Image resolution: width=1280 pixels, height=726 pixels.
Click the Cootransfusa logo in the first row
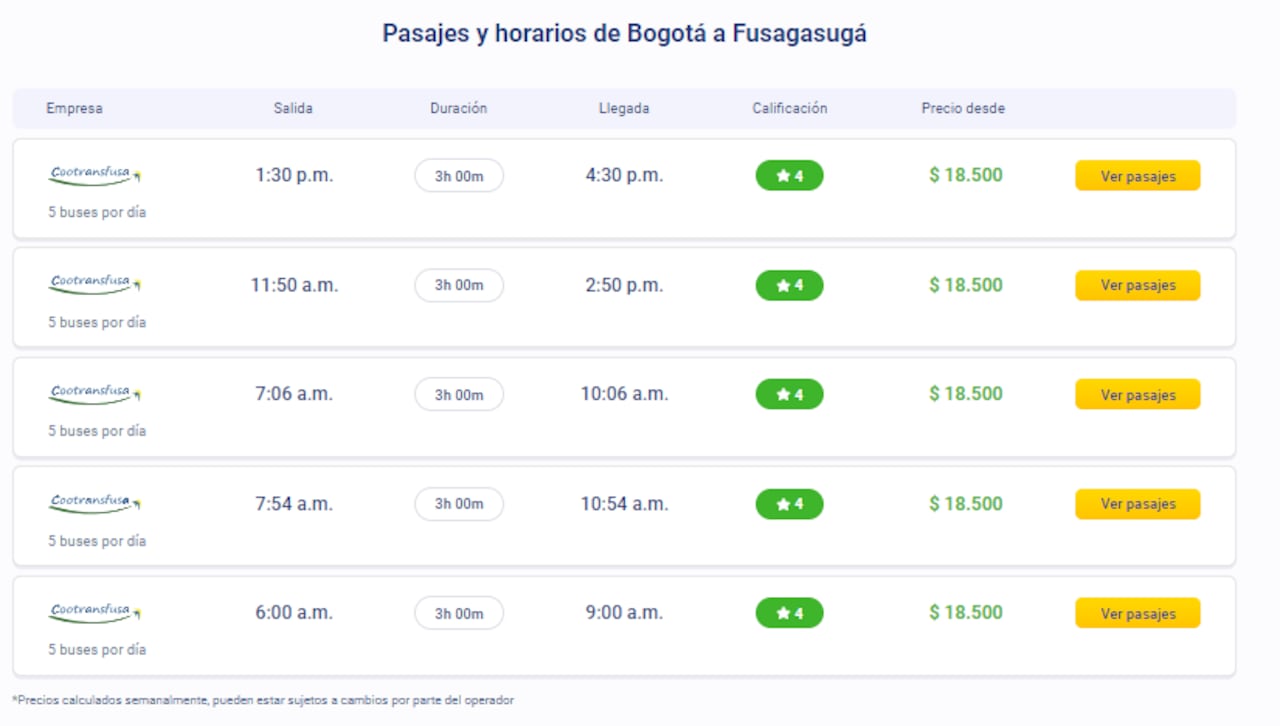[93, 172]
